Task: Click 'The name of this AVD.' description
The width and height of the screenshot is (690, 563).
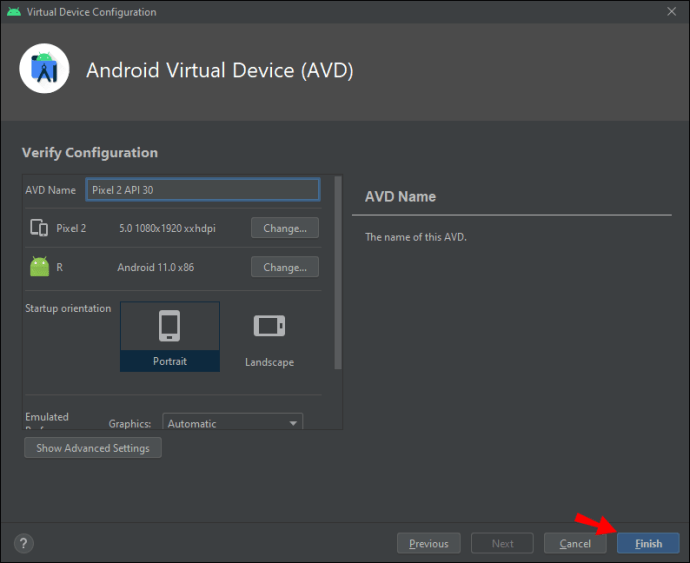Action: pyautogui.click(x=416, y=237)
